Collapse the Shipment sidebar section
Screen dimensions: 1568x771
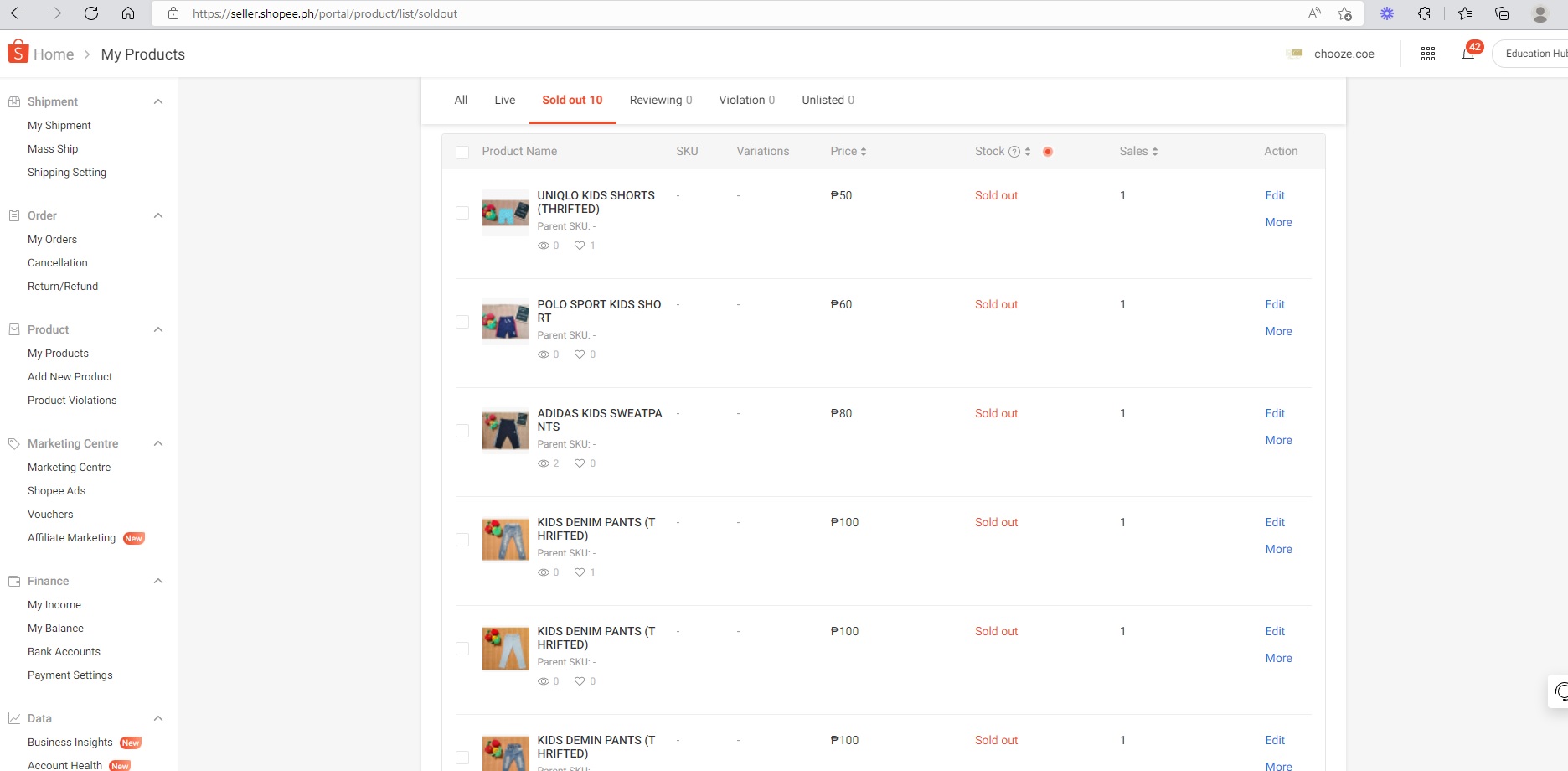tap(158, 101)
